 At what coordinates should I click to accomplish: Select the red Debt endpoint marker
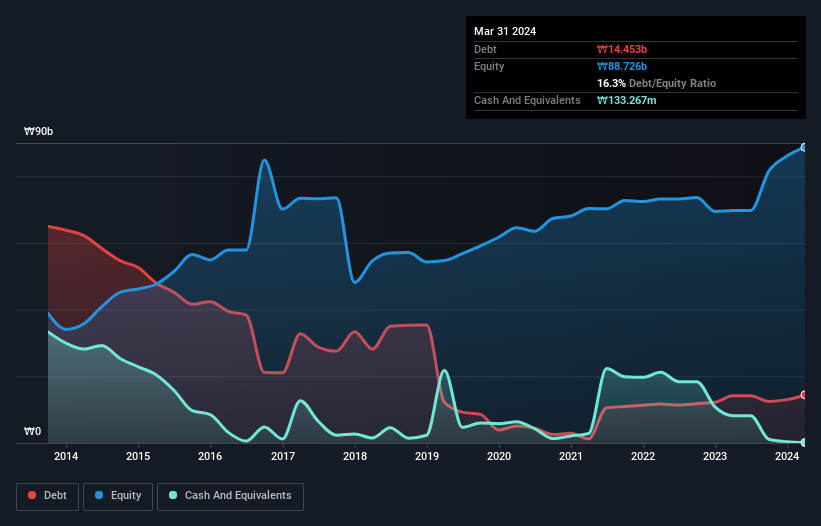point(804,395)
